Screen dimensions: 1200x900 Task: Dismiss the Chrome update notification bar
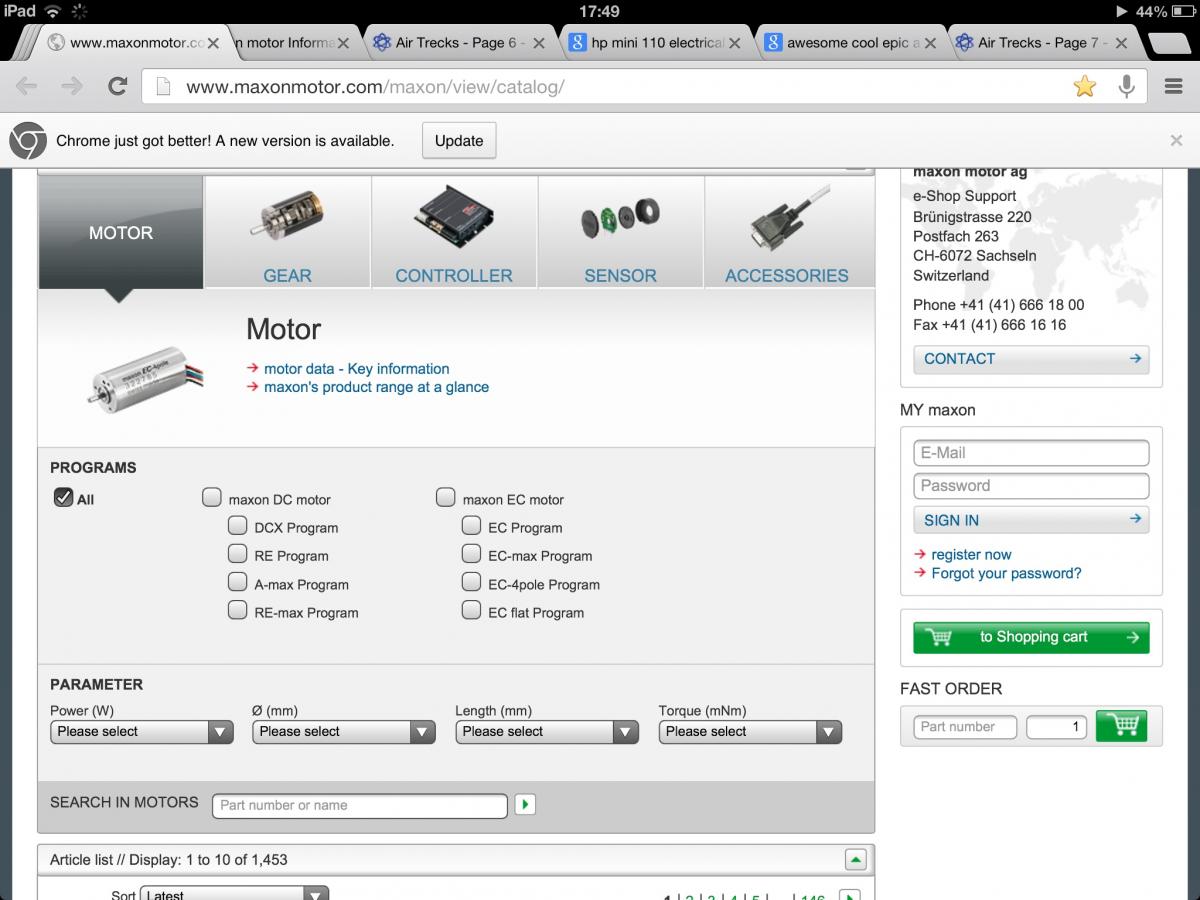point(1176,141)
